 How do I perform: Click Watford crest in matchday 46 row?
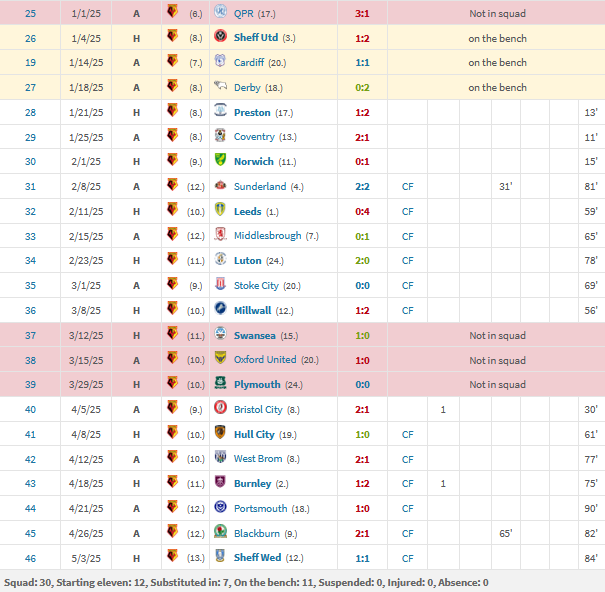click(172, 556)
